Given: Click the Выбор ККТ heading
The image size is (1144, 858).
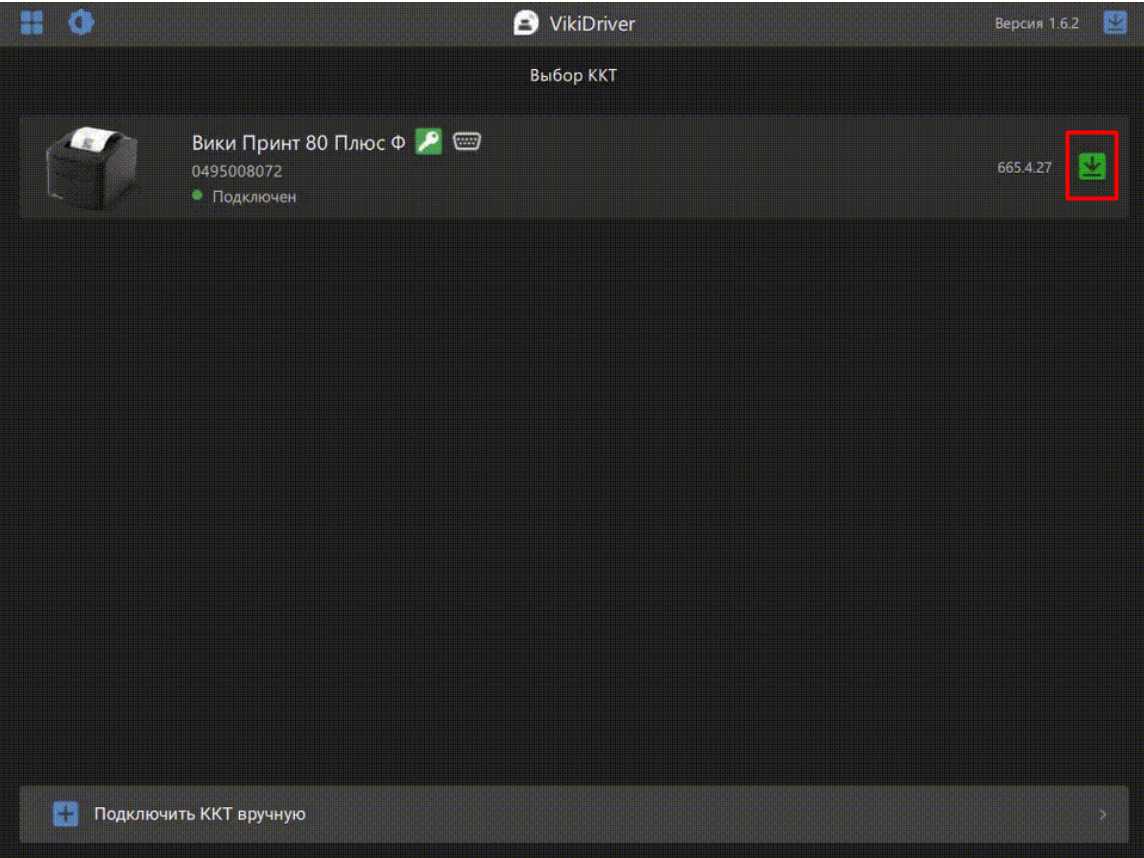Looking at the screenshot, I should [573, 77].
